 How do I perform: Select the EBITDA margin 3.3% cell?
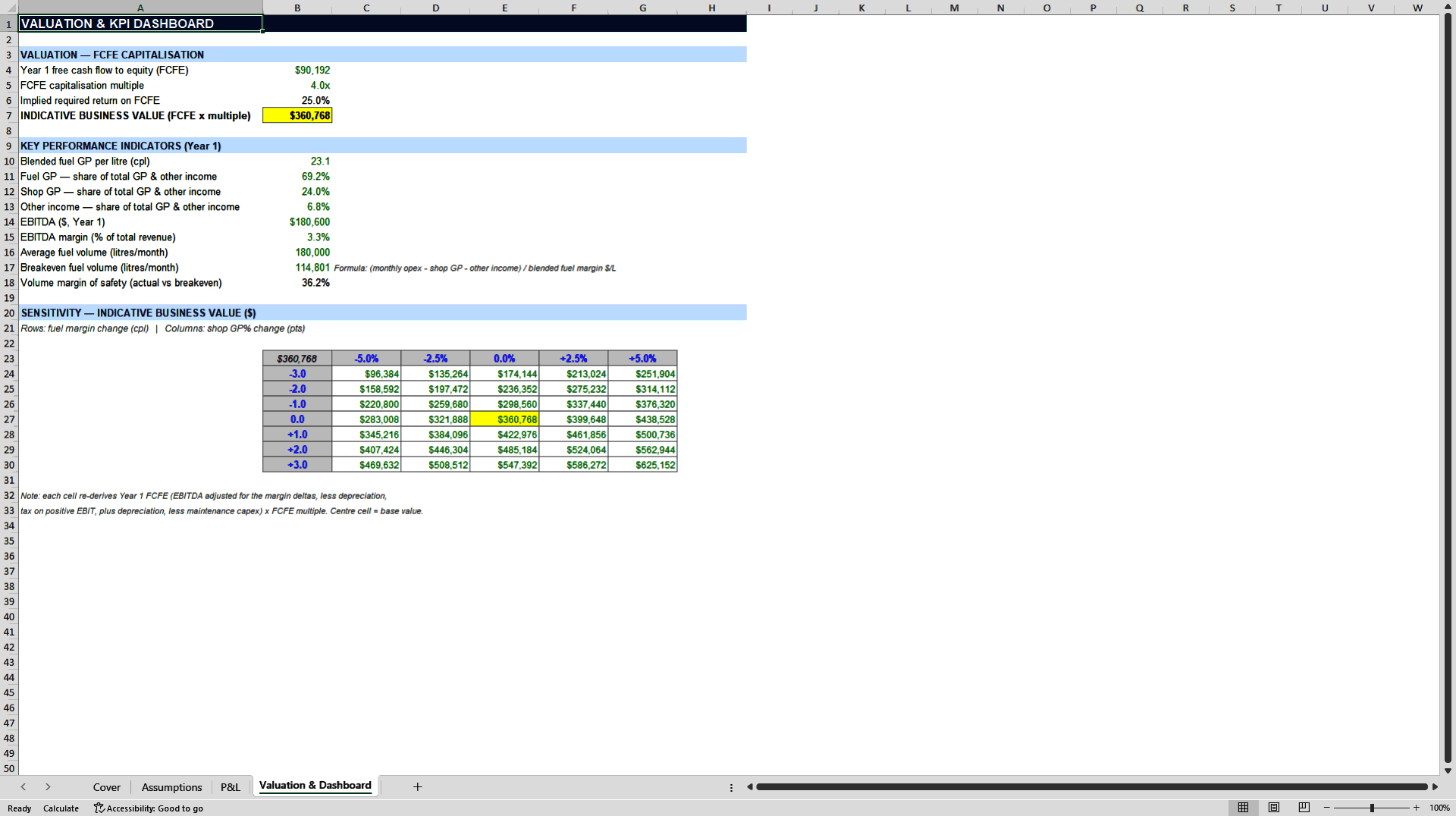pos(297,237)
